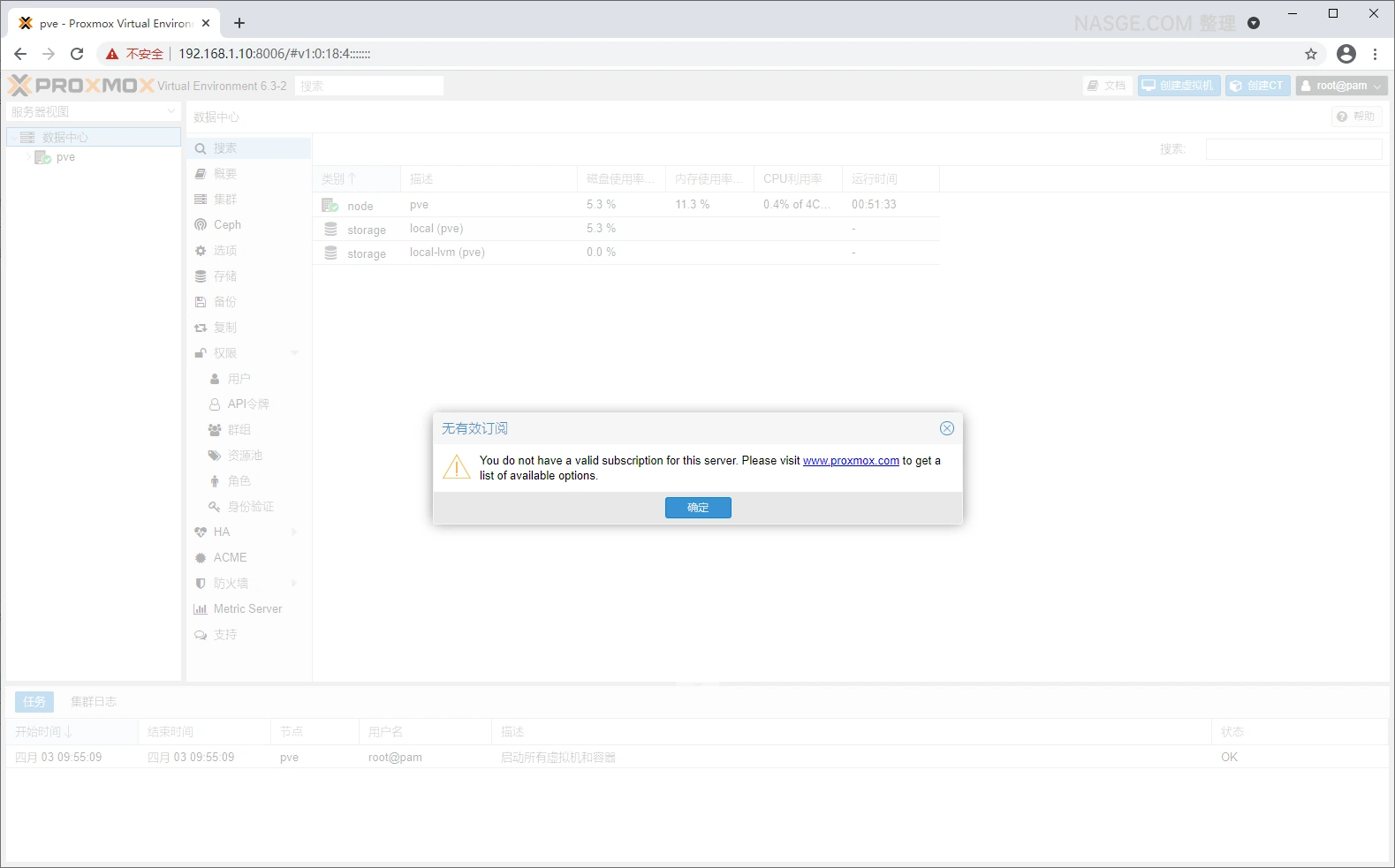This screenshot has width=1395, height=868.
Task: Open the 服务器视图 view selector dropdown
Action: click(x=94, y=112)
